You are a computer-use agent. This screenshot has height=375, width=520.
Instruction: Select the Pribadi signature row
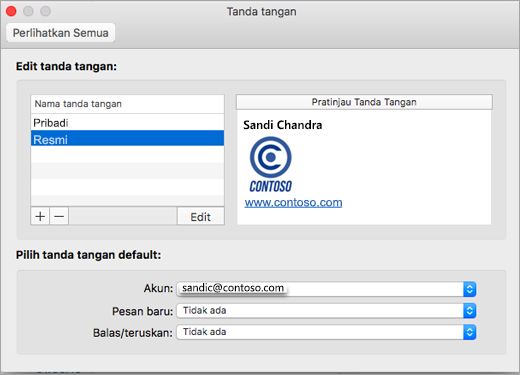[127, 123]
